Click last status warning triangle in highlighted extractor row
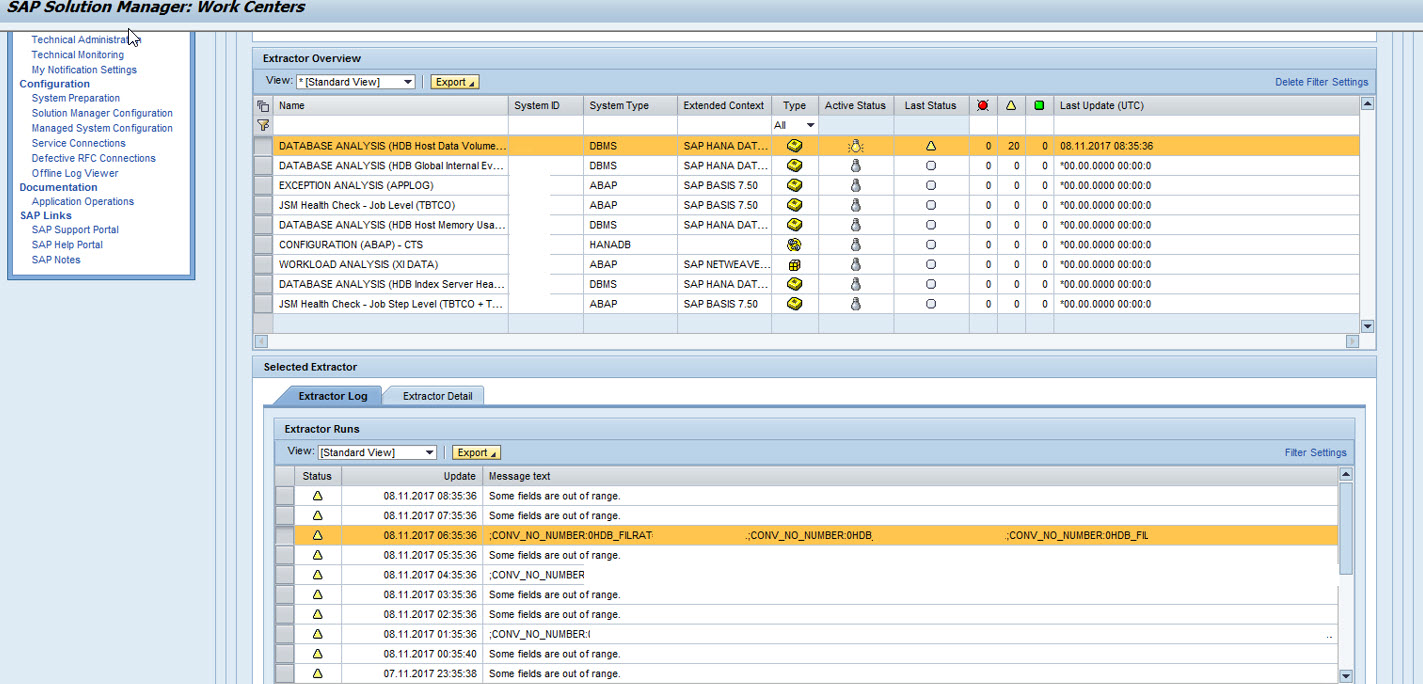 (931, 146)
